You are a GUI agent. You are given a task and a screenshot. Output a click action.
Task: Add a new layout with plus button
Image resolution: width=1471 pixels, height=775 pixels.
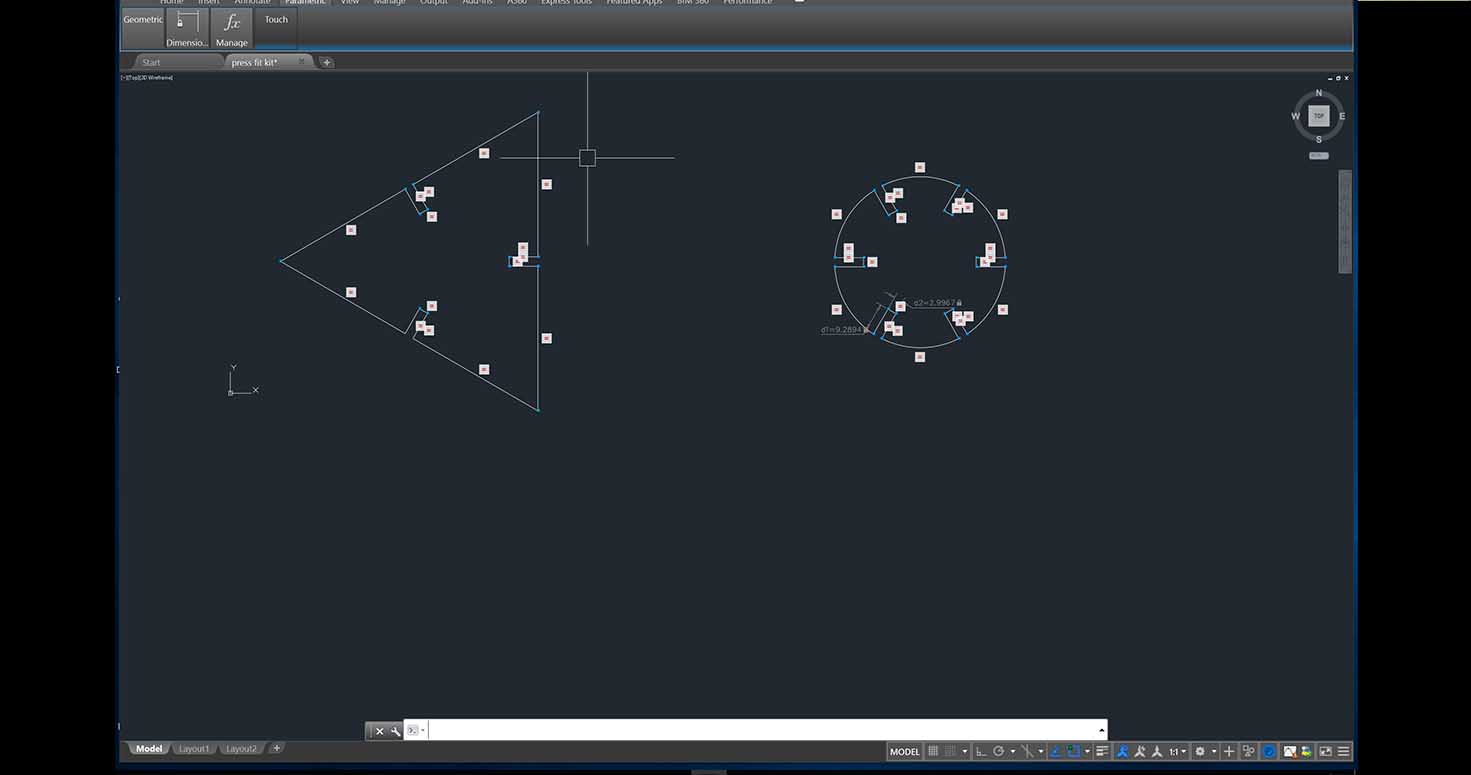click(277, 748)
